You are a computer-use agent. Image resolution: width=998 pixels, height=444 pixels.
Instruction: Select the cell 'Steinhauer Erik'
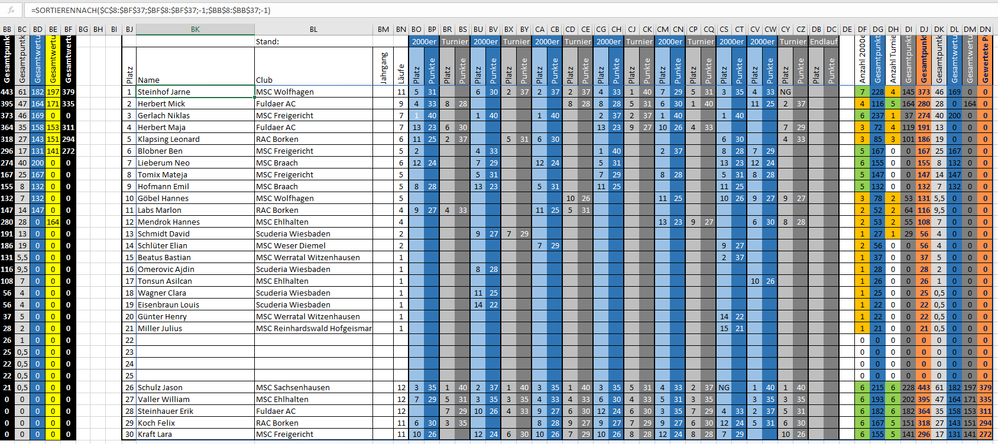(195, 412)
